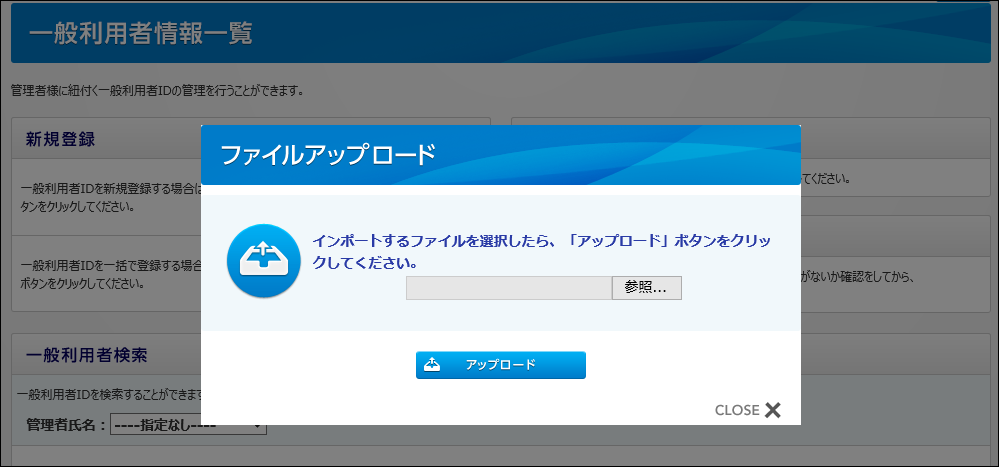
Task: Click the small upload icon inside アップロード button
Action: (x=432, y=365)
